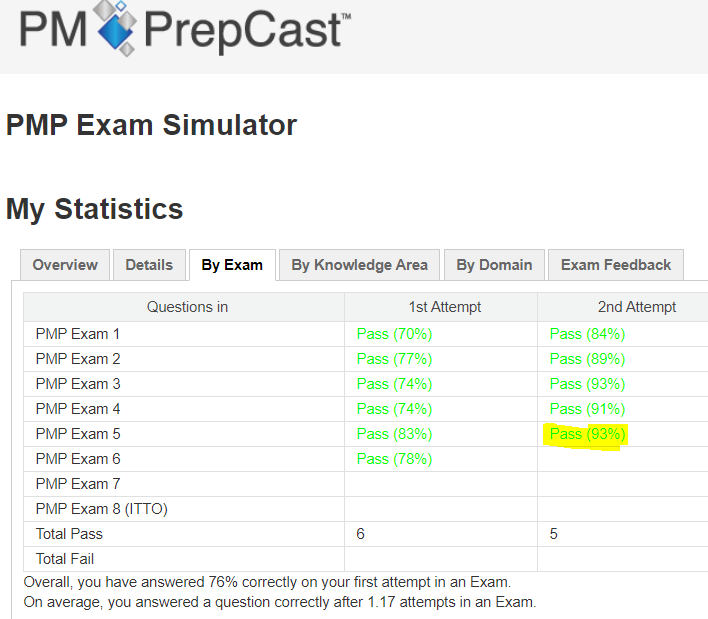The width and height of the screenshot is (708, 619).
Task: Click PMP Exam 8 (ITTO) entry
Action: click(102, 509)
